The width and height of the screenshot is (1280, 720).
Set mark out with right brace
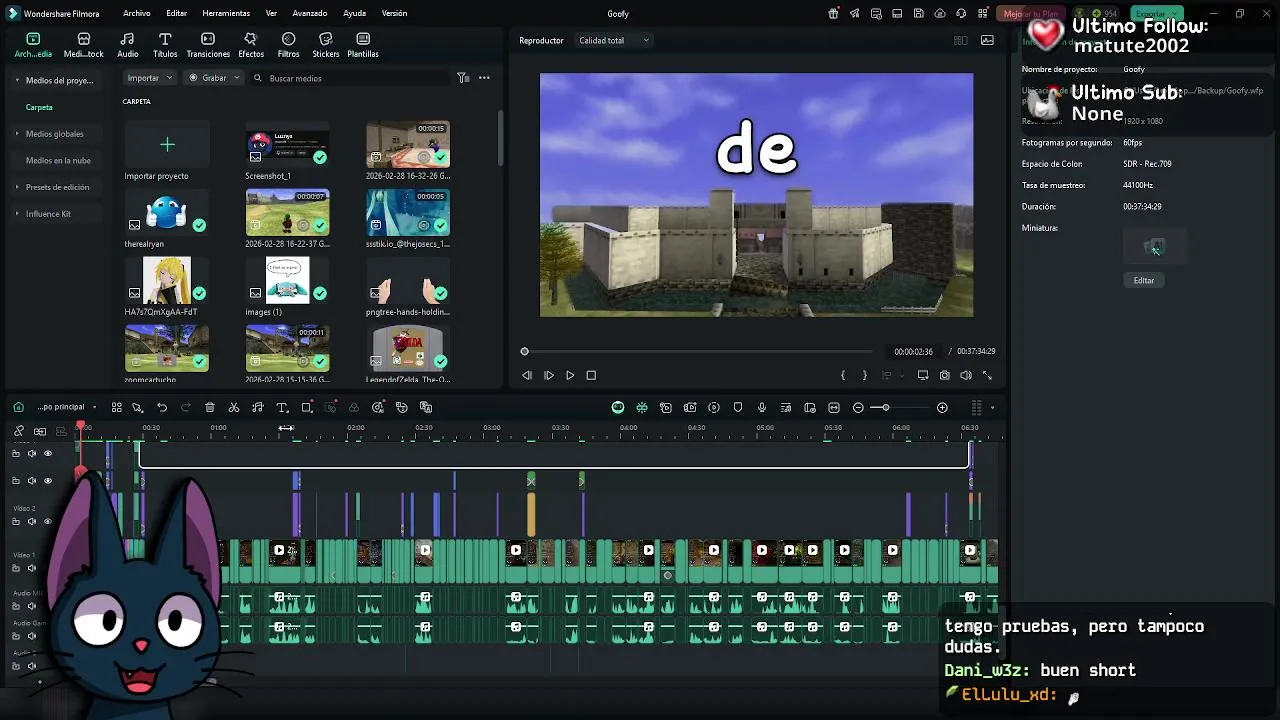[865, 375]
